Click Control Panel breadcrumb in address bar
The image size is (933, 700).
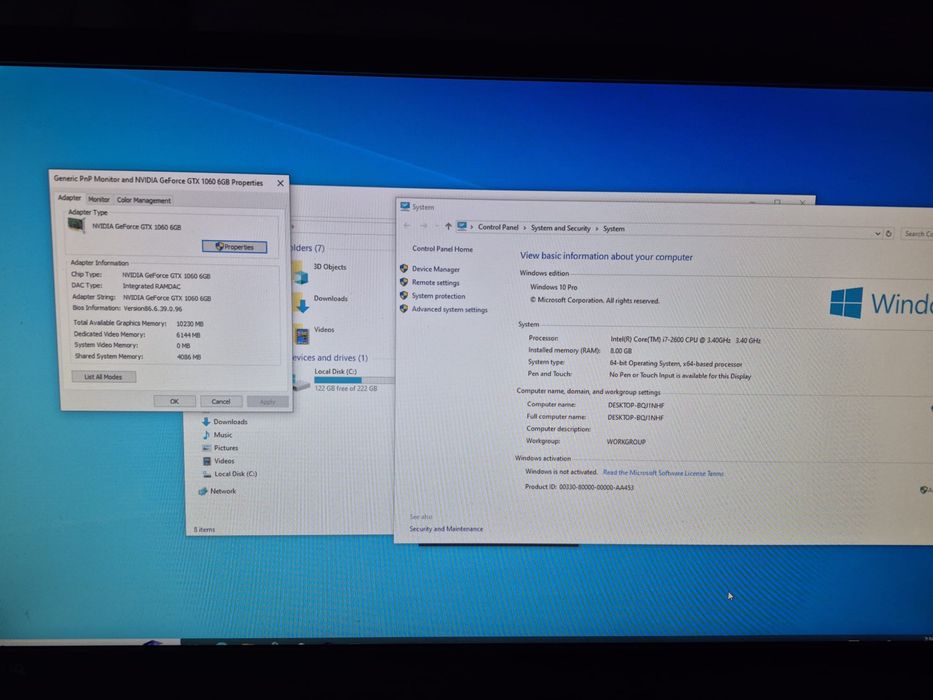[498, 227]
